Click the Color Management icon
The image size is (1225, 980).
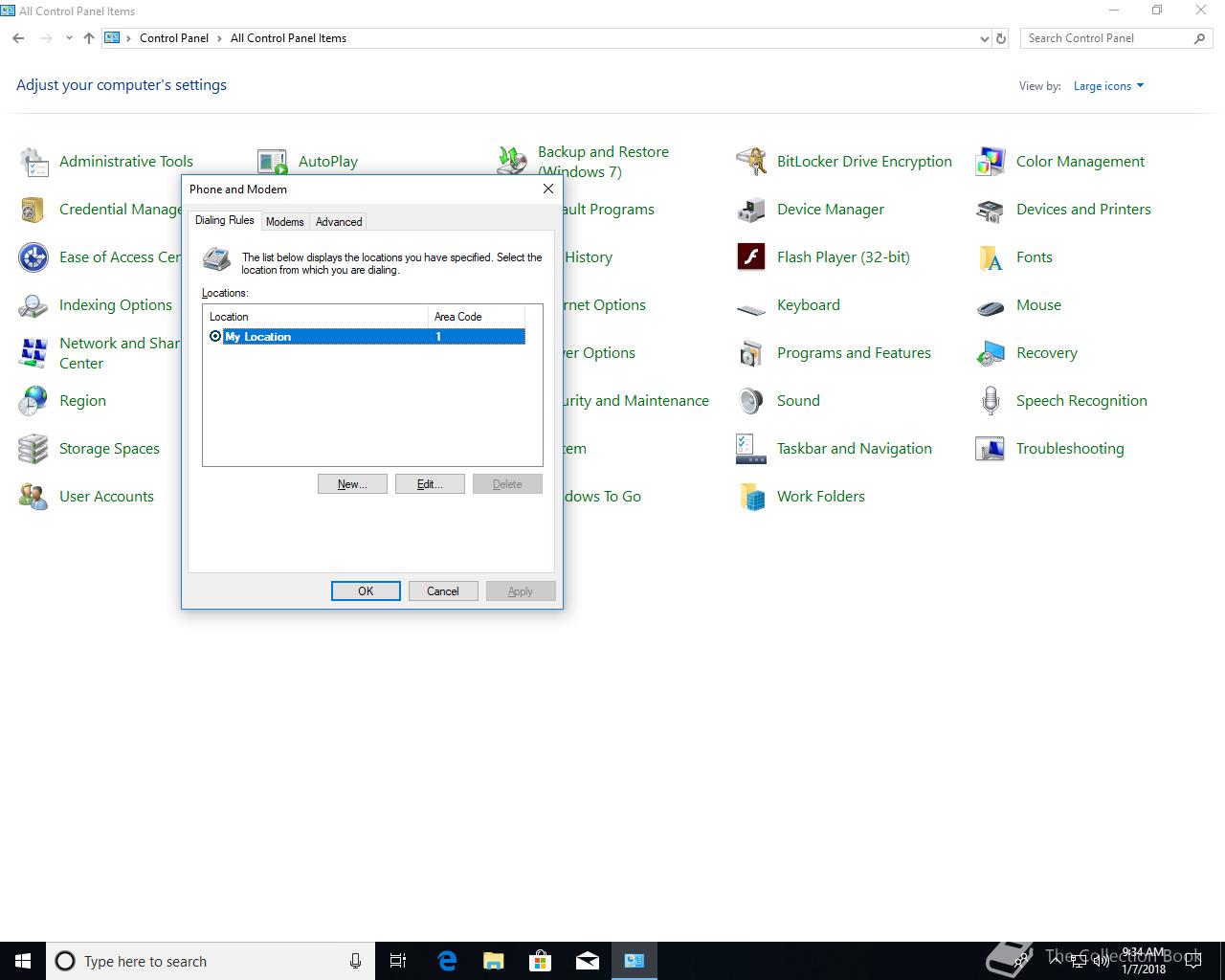991,162
